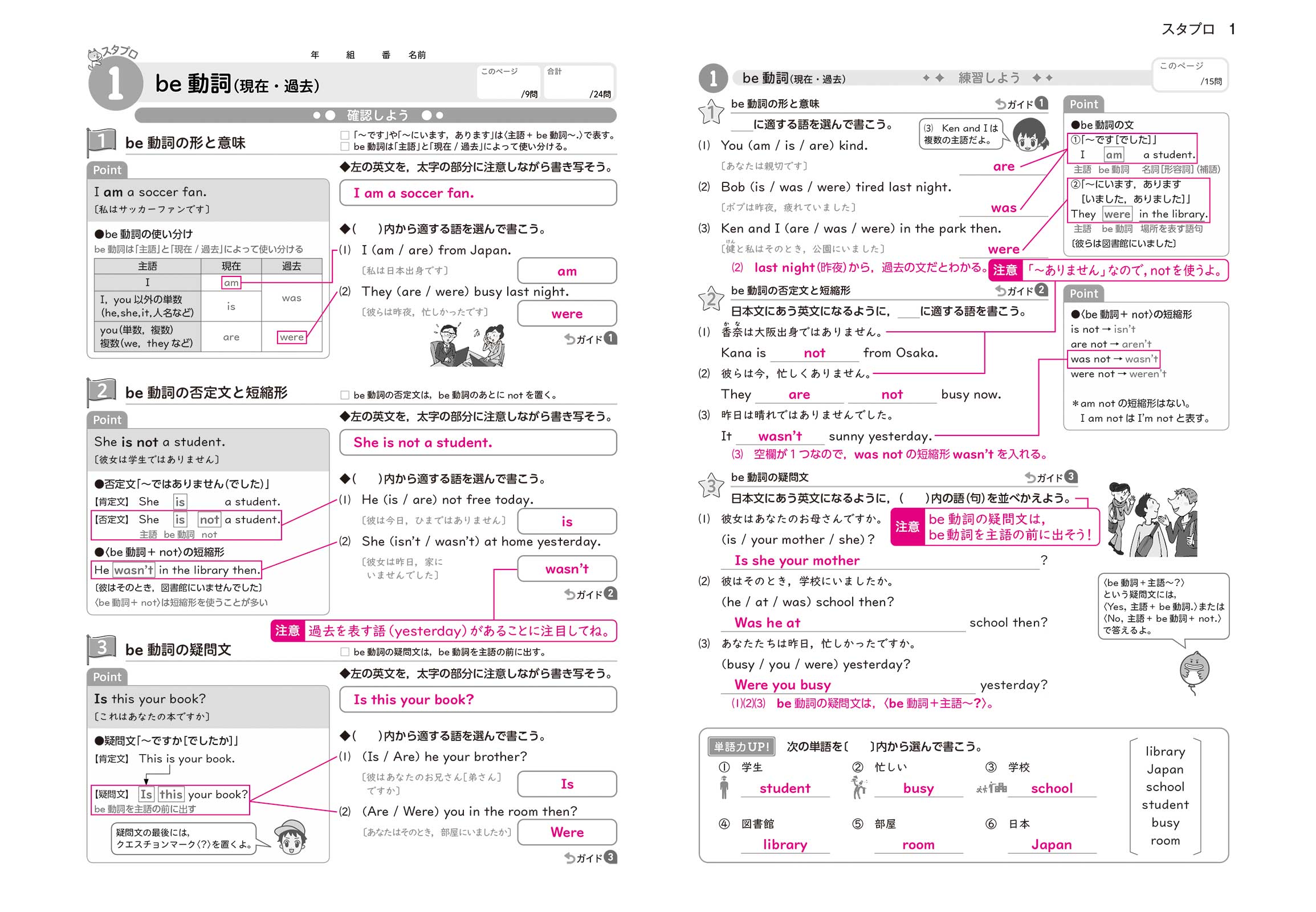Click the answer box containing 'were' on left page
The image size is (1316, 912).
click(x=567, y=313)
